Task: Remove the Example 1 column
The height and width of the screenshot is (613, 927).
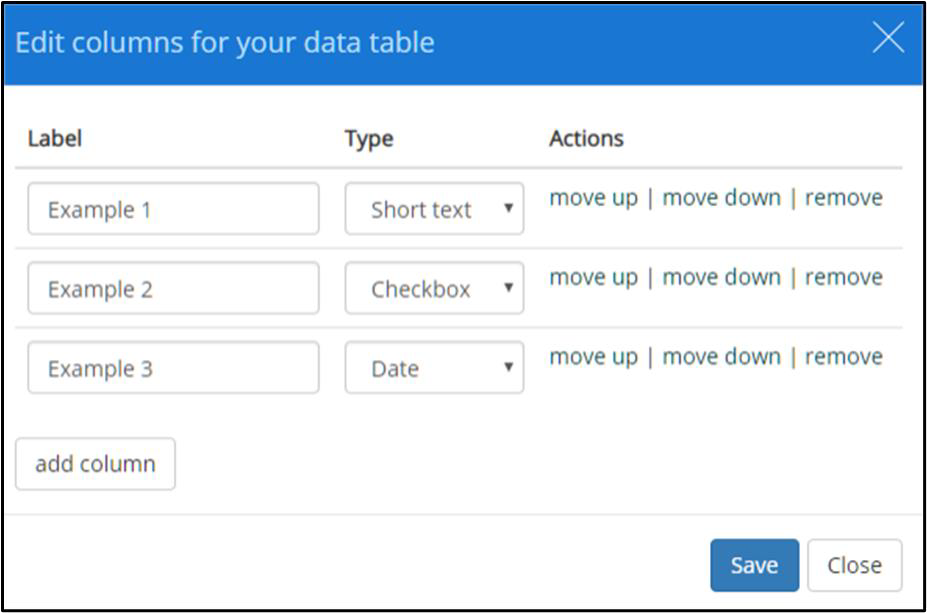Action: click(844, 197)
